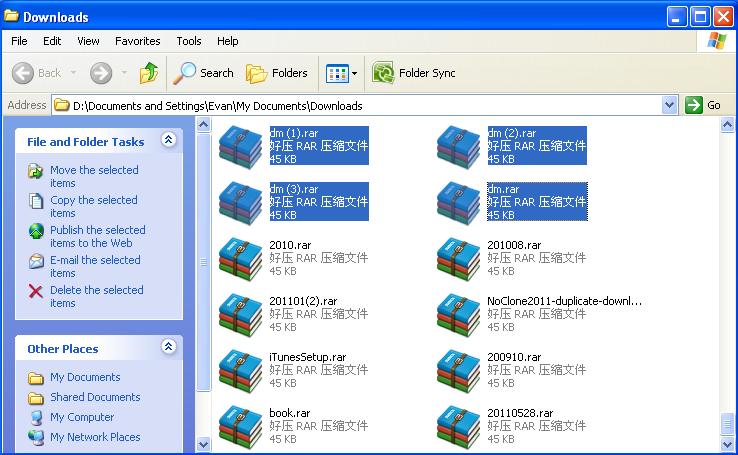
Task: Select the book.rar archive icon
Action: (x=241, y=427)
